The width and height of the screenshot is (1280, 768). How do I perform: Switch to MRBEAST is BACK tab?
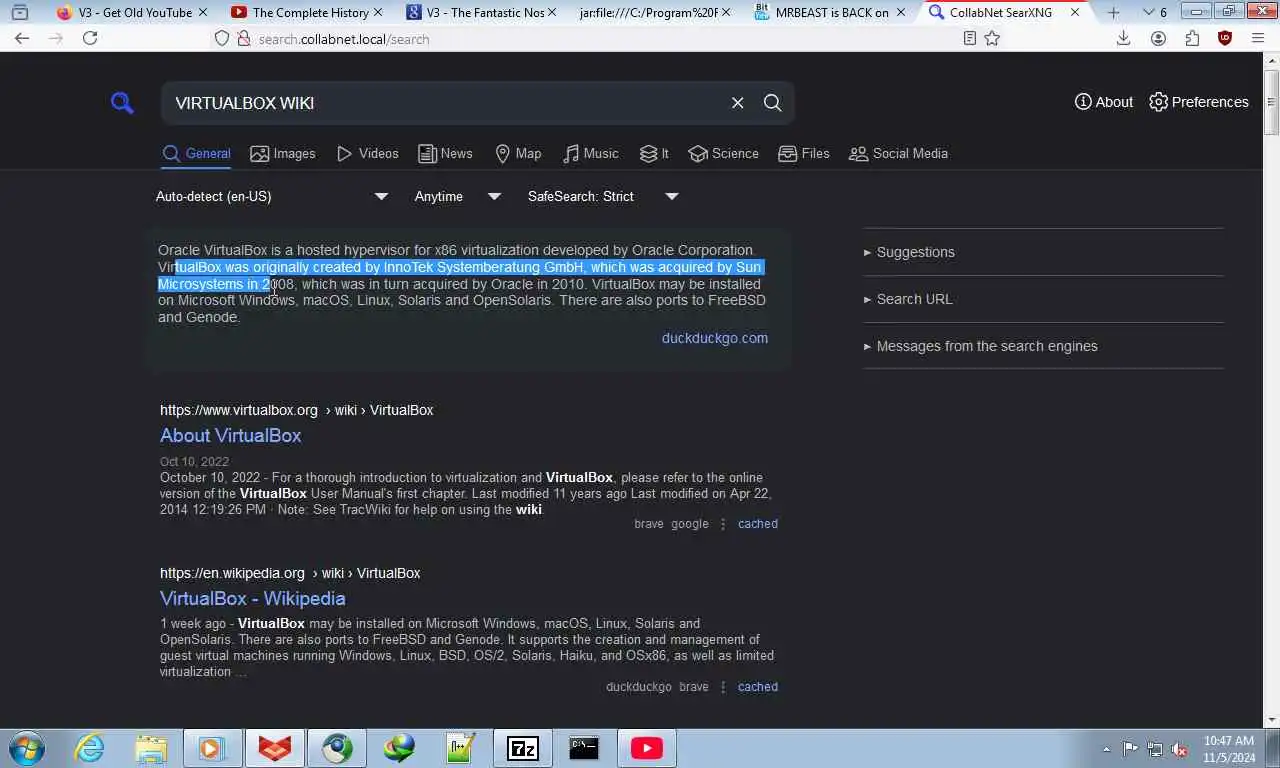[x=830, y=12]
